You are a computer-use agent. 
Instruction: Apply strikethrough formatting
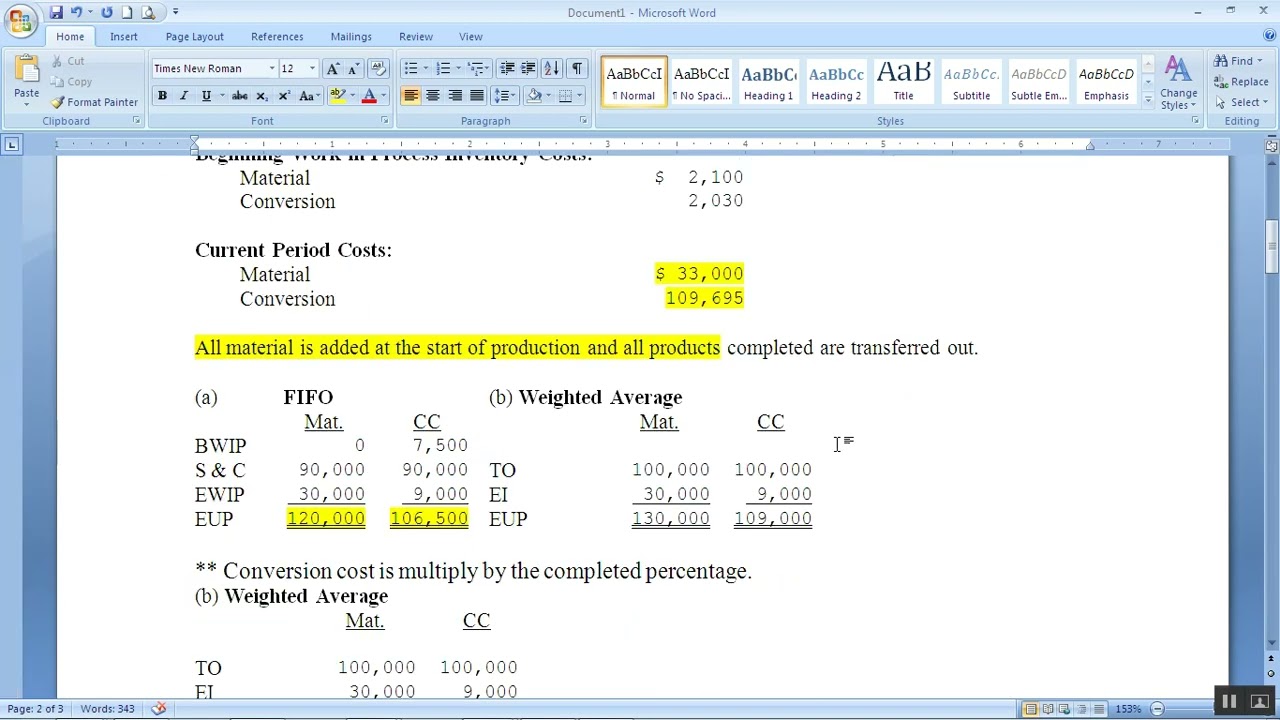point(239,96)
